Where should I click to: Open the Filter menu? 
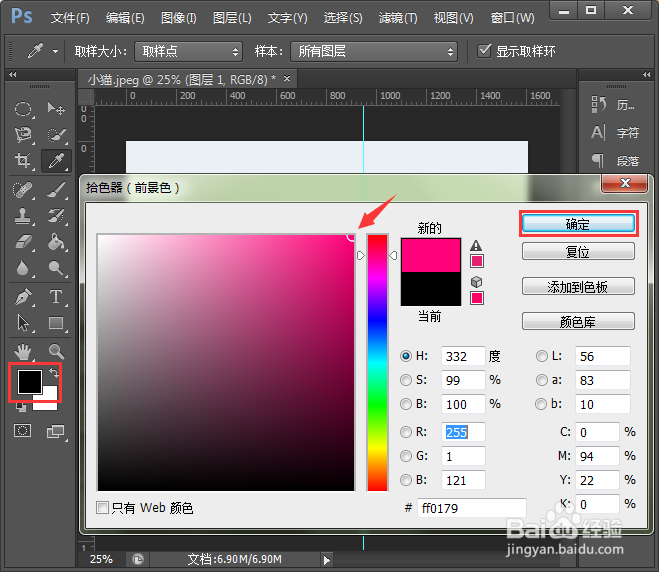click(x=398, y=18)
